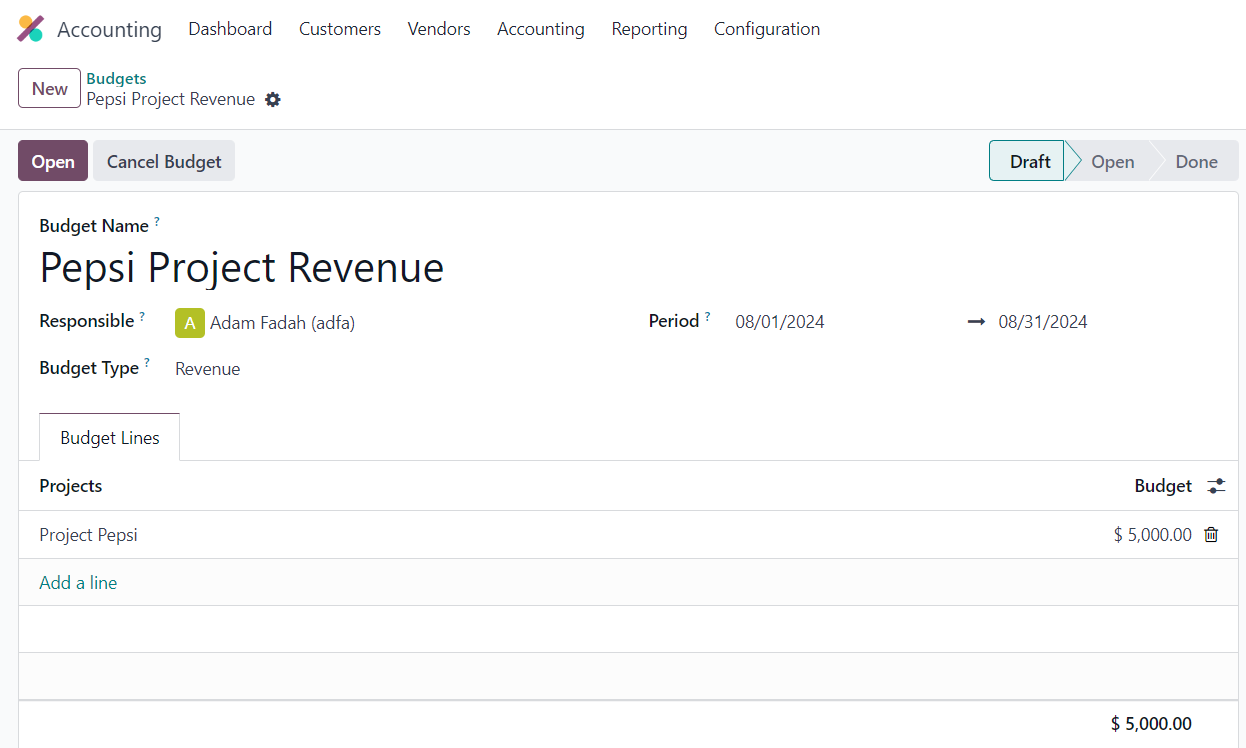Select the Open status stage

point(1112,161)
